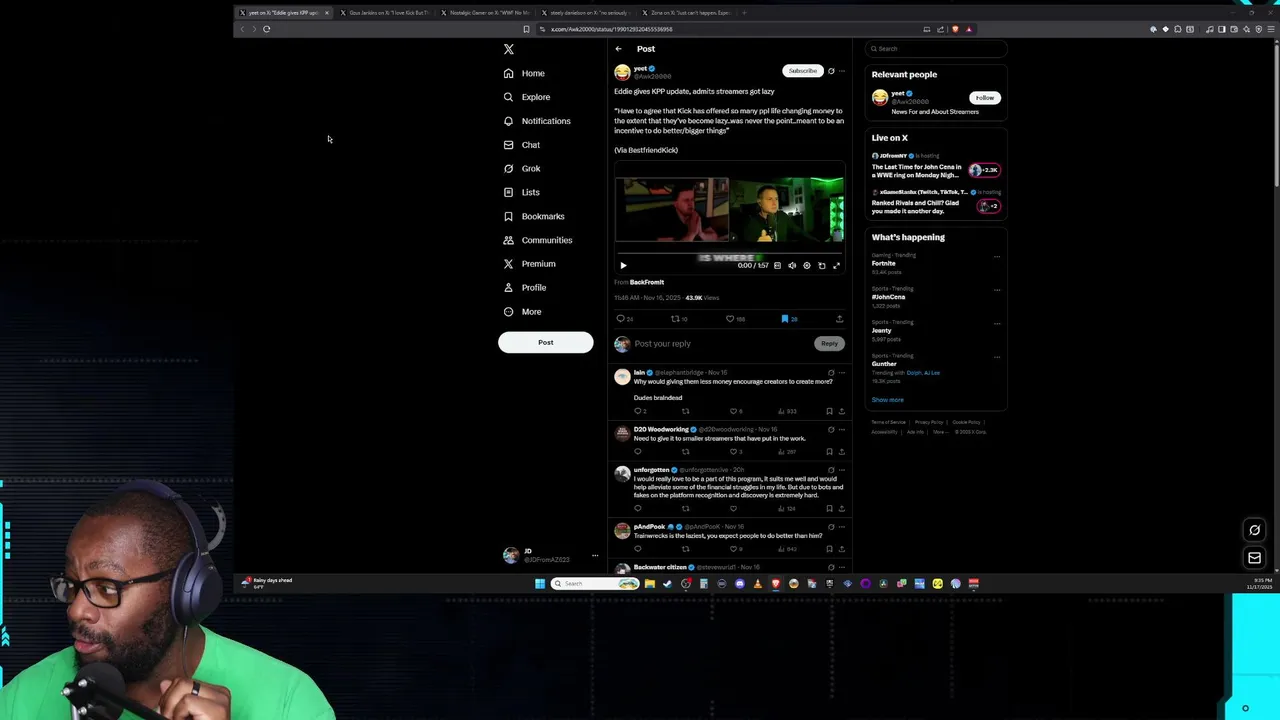Comment on pAndPook's reply

637,549
